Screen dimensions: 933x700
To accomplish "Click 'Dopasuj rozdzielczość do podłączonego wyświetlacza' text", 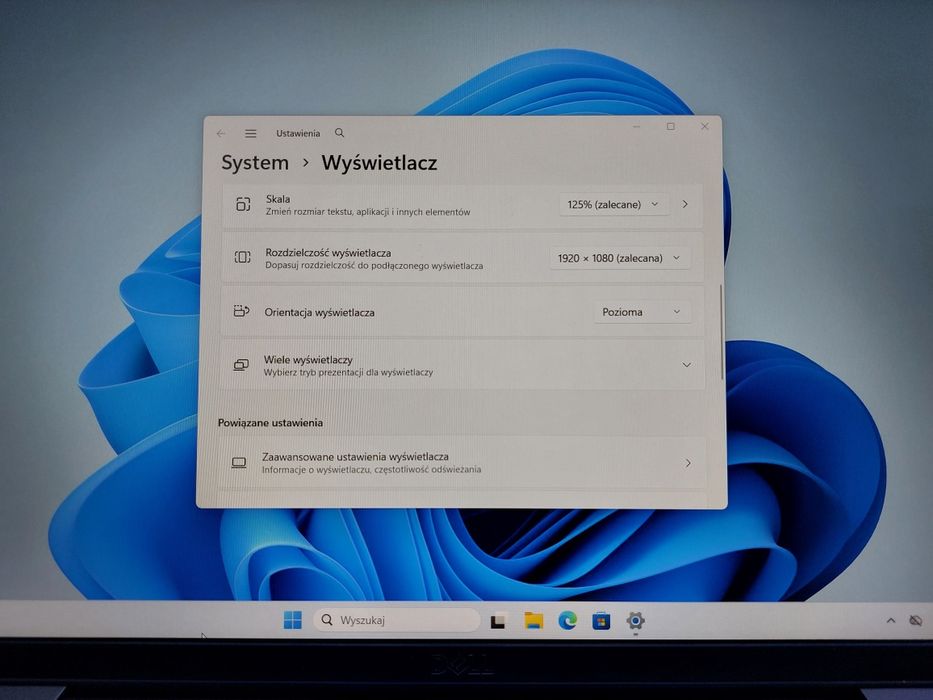I will [x=374, y=265].
